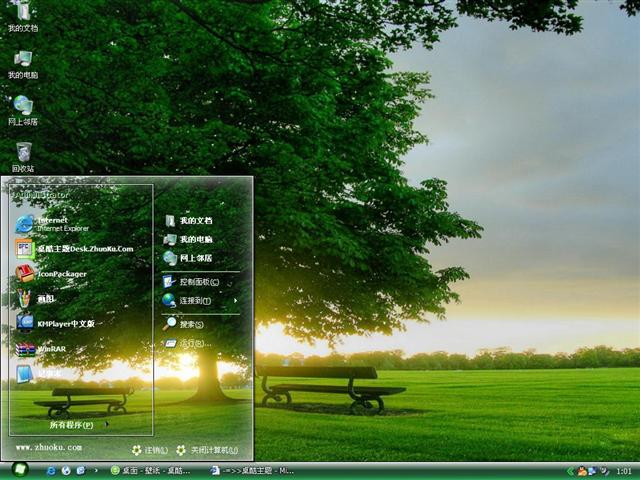
Task: Open 我的电脑 desktop icon
Action: pos(23,63)
